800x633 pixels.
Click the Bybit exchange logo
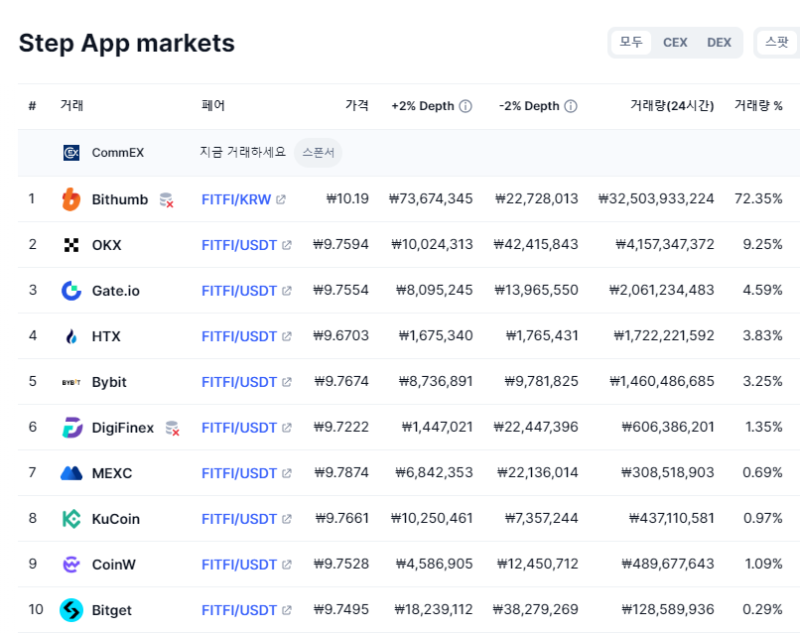71,382
